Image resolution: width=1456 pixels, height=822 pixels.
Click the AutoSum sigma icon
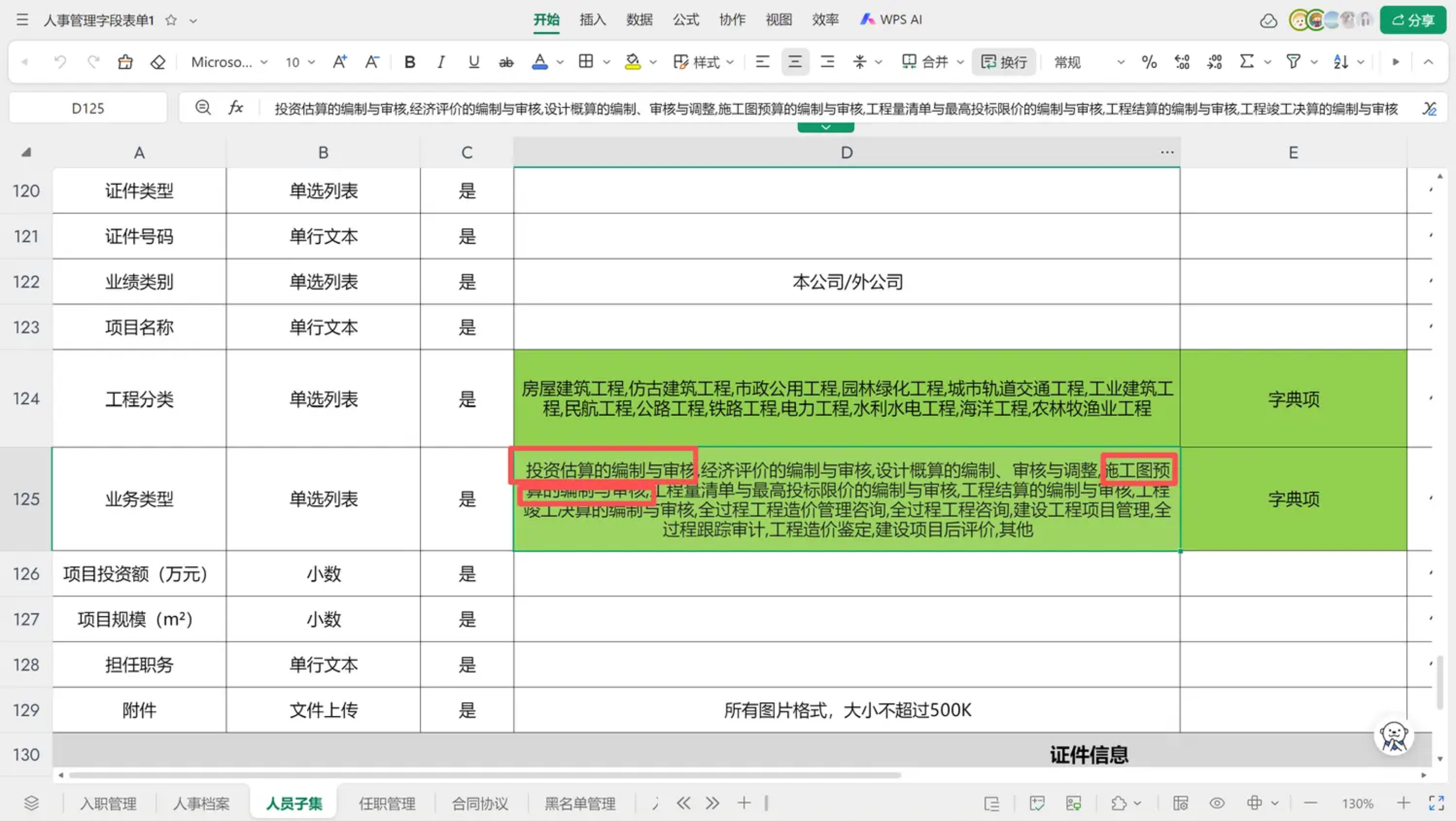[x=1246, y=62]
